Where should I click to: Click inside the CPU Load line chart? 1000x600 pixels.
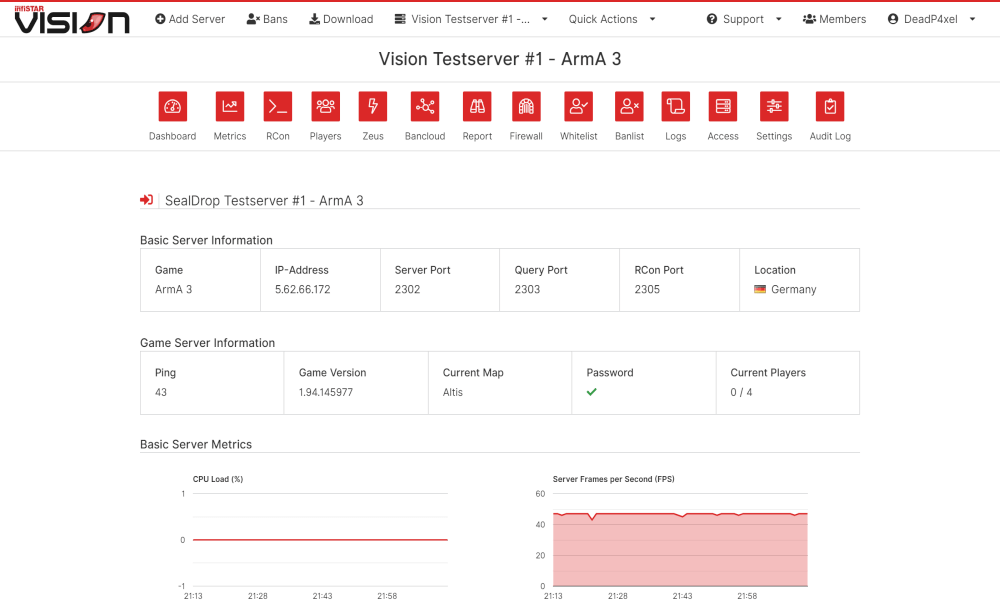tap(320, 539)
